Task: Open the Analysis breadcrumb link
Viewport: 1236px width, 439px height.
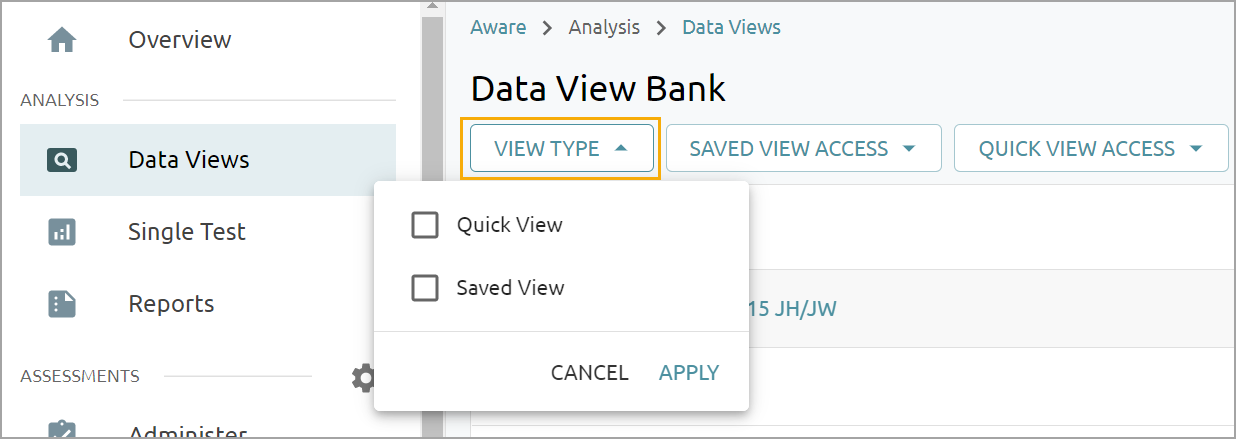Action: point(604,28)
